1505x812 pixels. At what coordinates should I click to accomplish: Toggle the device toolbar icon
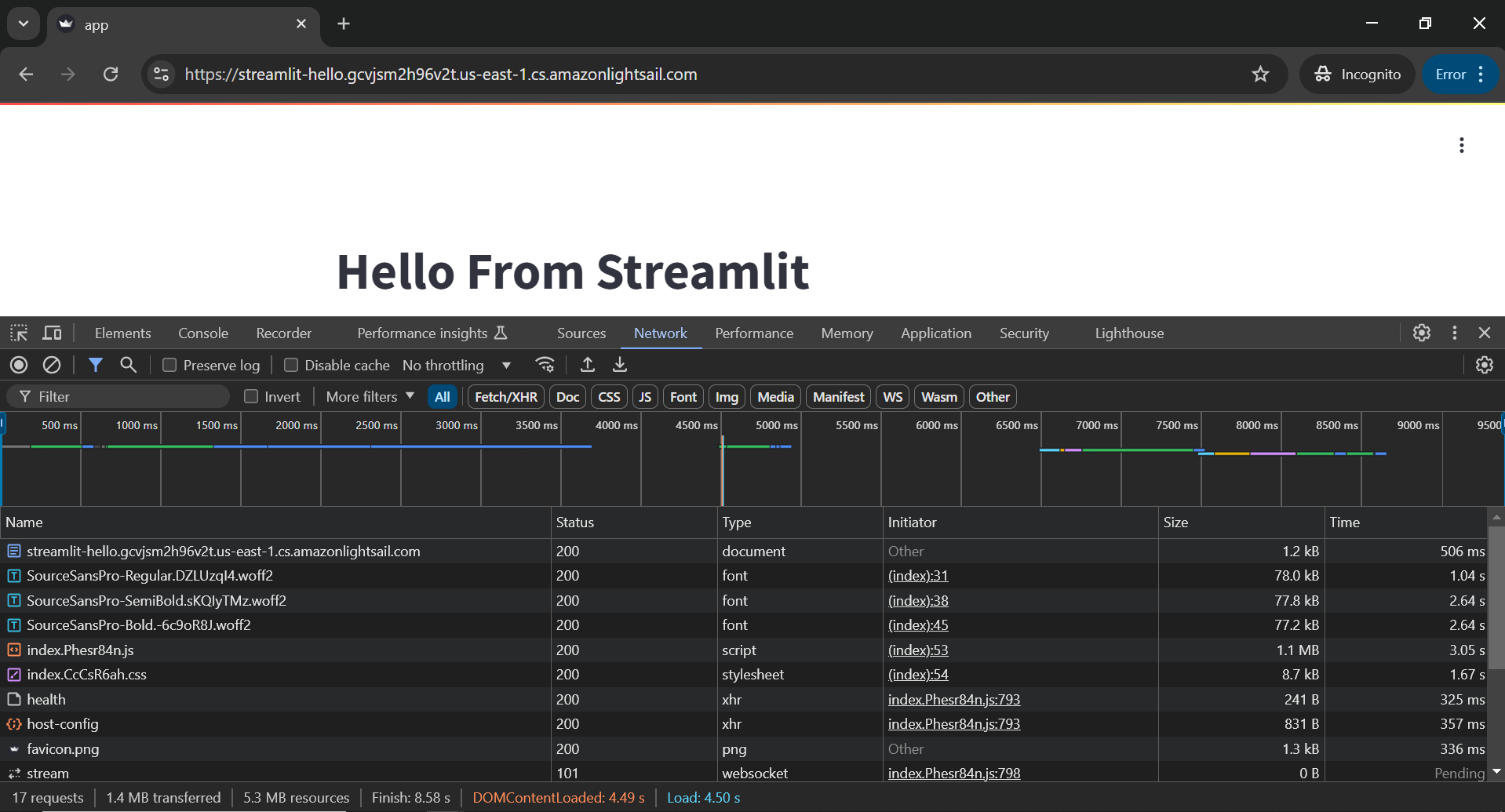tap(52, 333)
